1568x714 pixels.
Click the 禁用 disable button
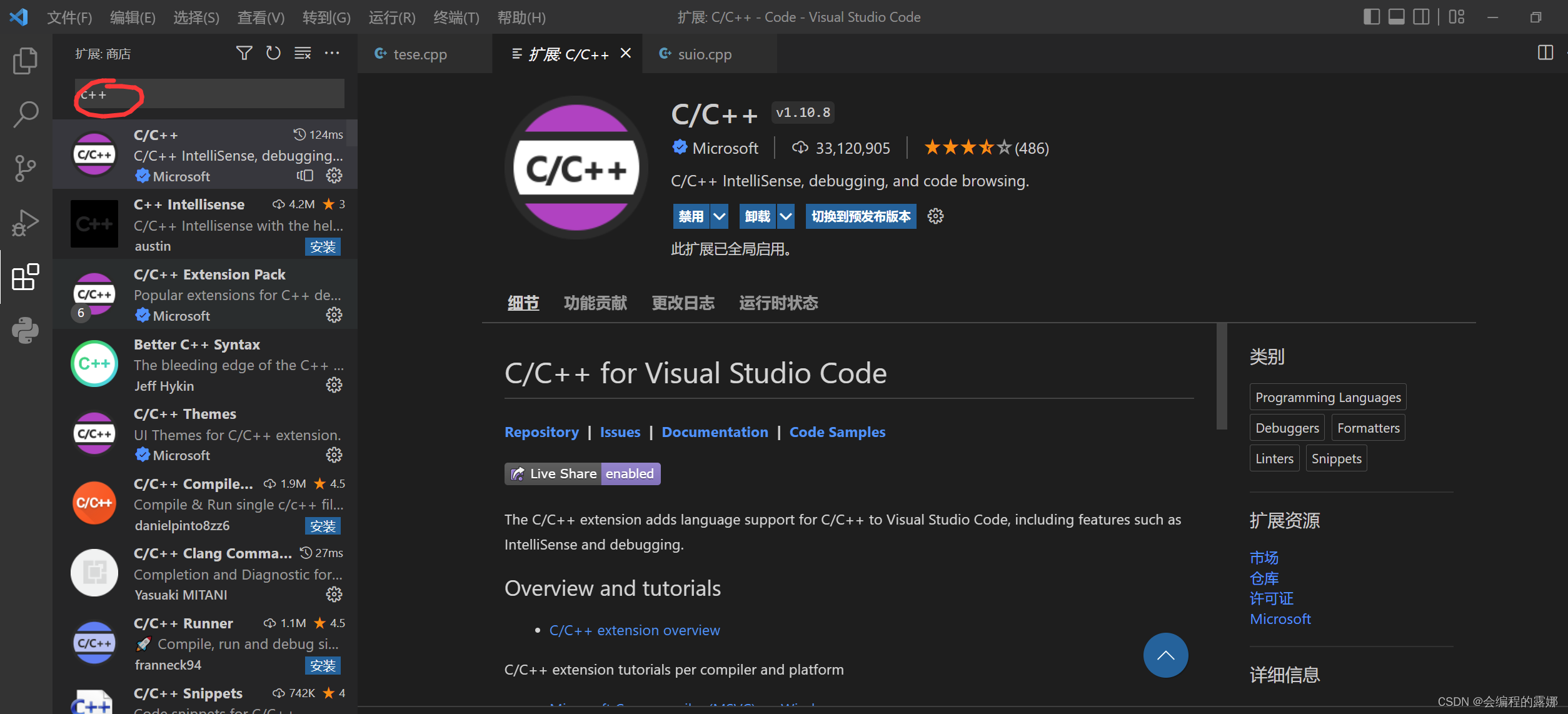pyautogui.click(x=691, y=216)
